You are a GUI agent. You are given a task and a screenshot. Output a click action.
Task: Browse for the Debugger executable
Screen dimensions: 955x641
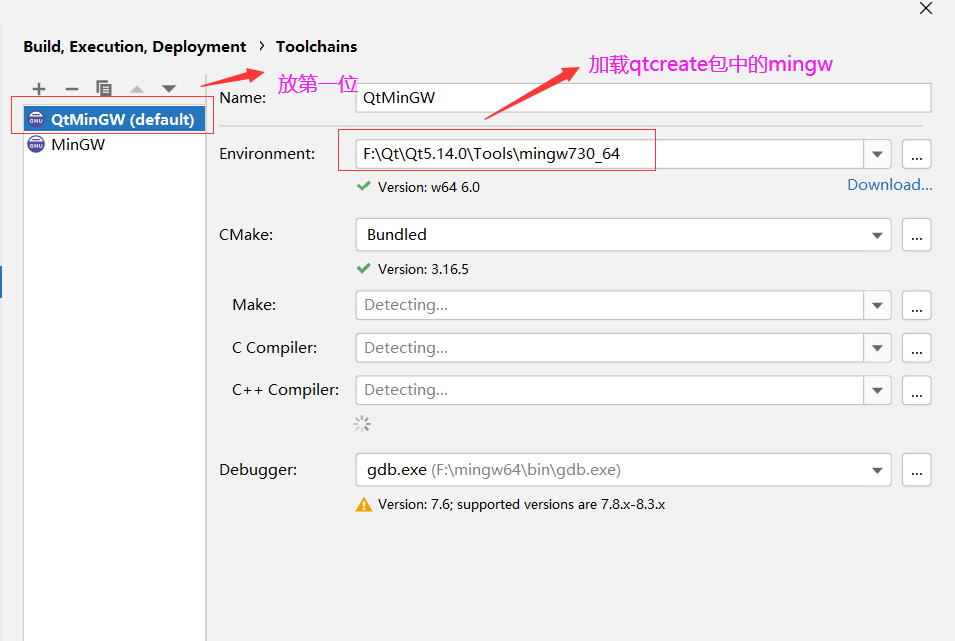tap(916, 469)
